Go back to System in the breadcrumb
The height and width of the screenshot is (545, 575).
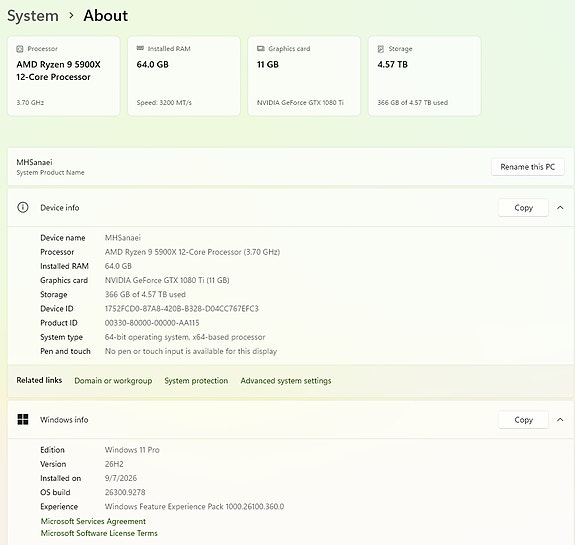click(33, 16)
